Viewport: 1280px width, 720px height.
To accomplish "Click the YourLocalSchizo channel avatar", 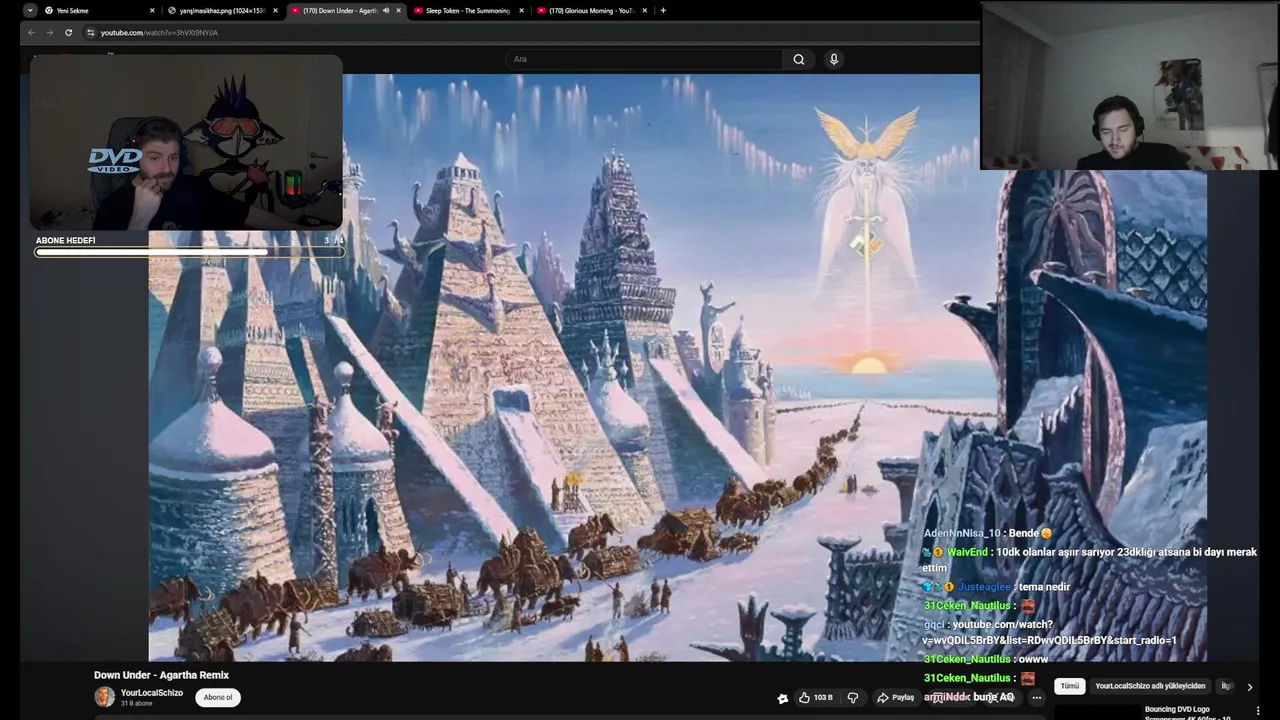I will click(104, 697).
